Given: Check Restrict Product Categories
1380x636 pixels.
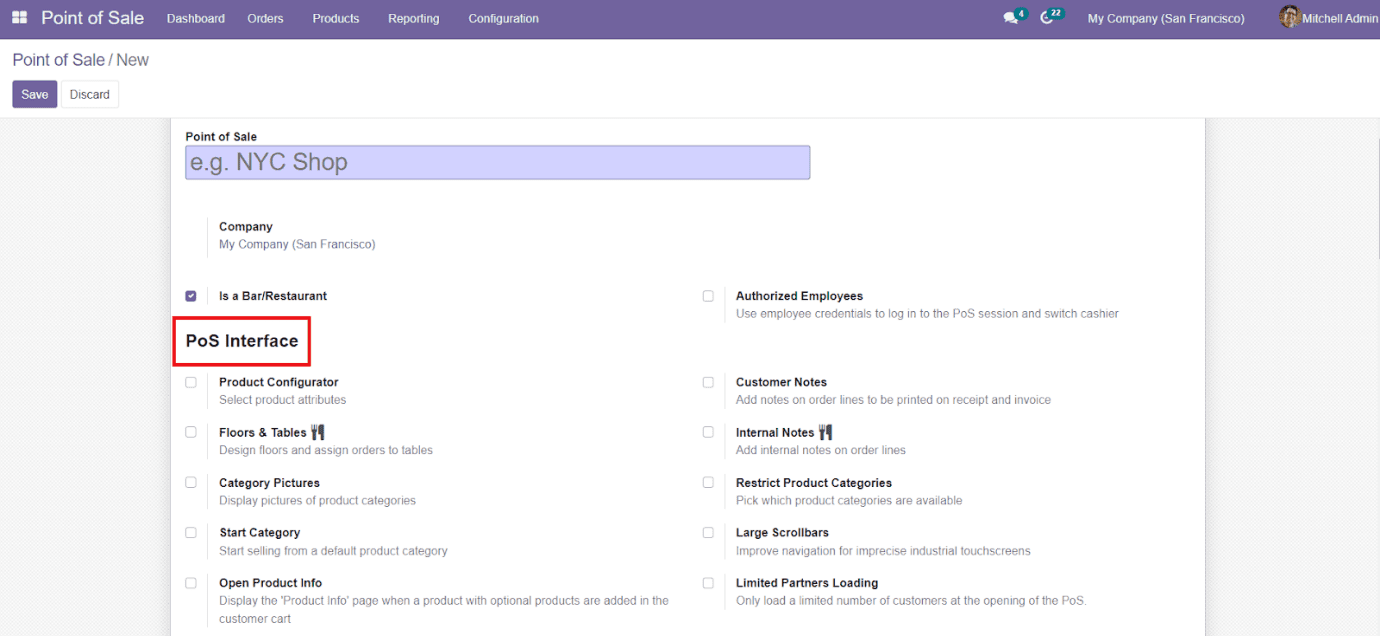Looking at the screenshot, I should 708,482.
